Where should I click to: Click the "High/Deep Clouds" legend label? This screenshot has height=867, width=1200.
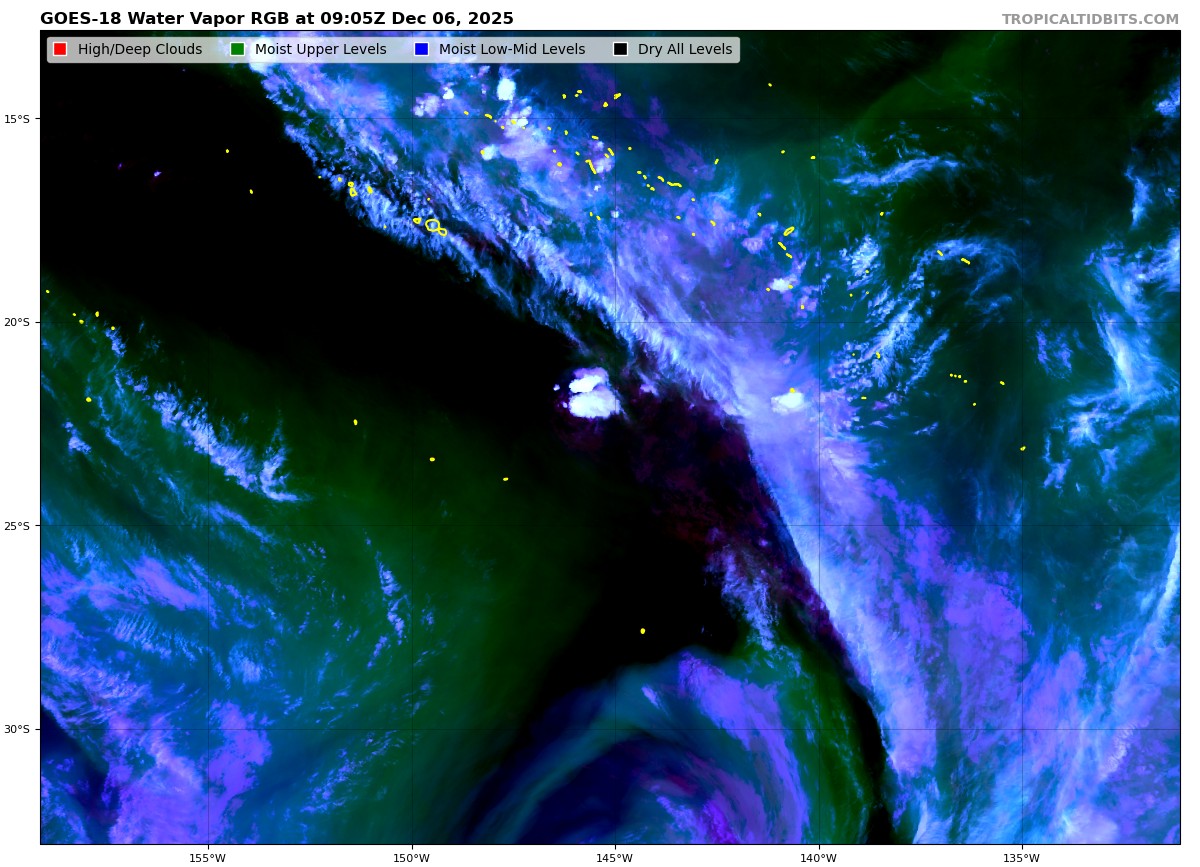pos(139,49)
